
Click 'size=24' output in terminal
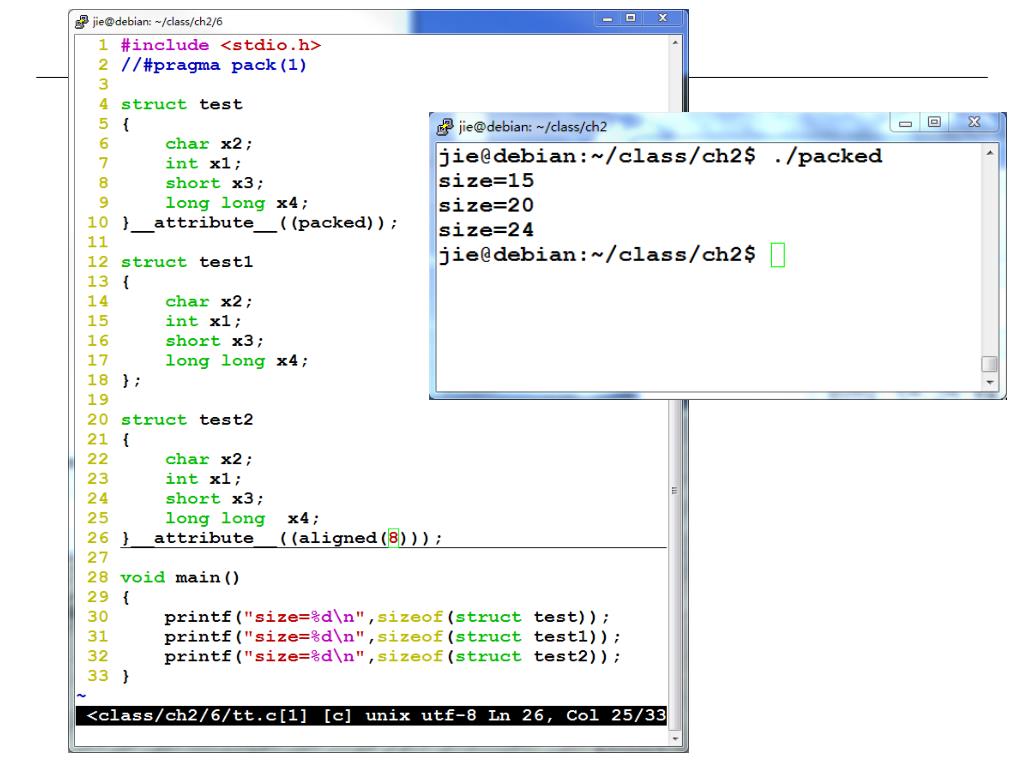point(487,230)
